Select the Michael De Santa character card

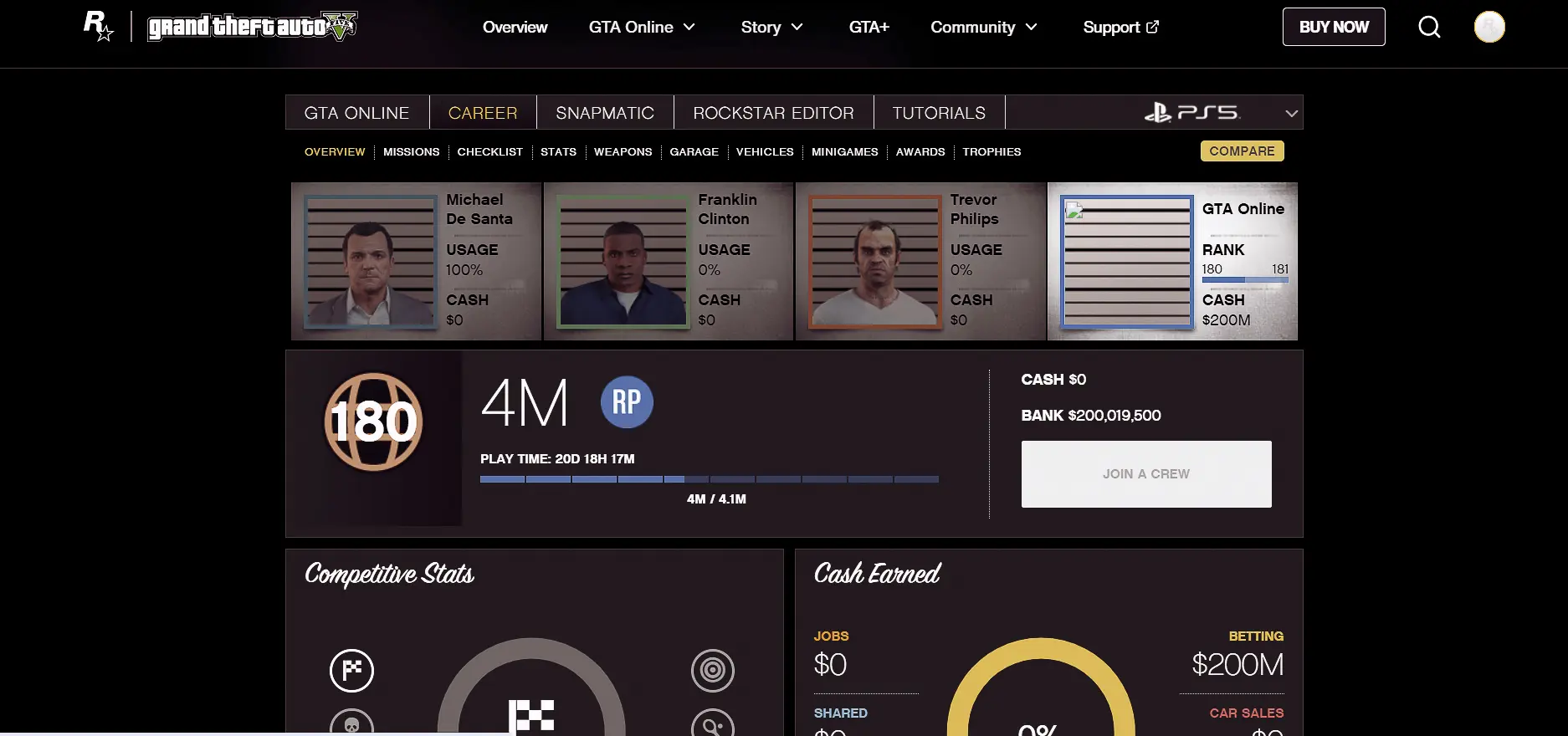pyautogui.click(x=417, y=261)
